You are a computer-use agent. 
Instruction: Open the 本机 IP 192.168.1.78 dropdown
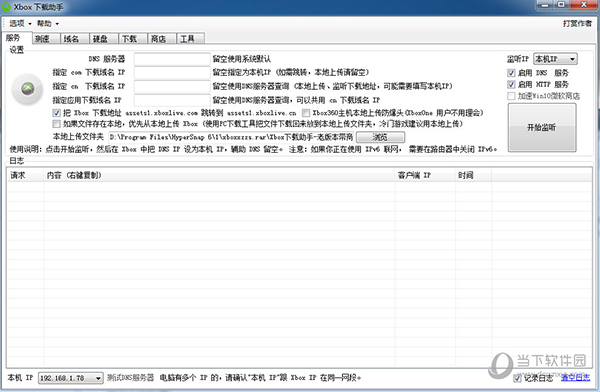tap(70, 378)
